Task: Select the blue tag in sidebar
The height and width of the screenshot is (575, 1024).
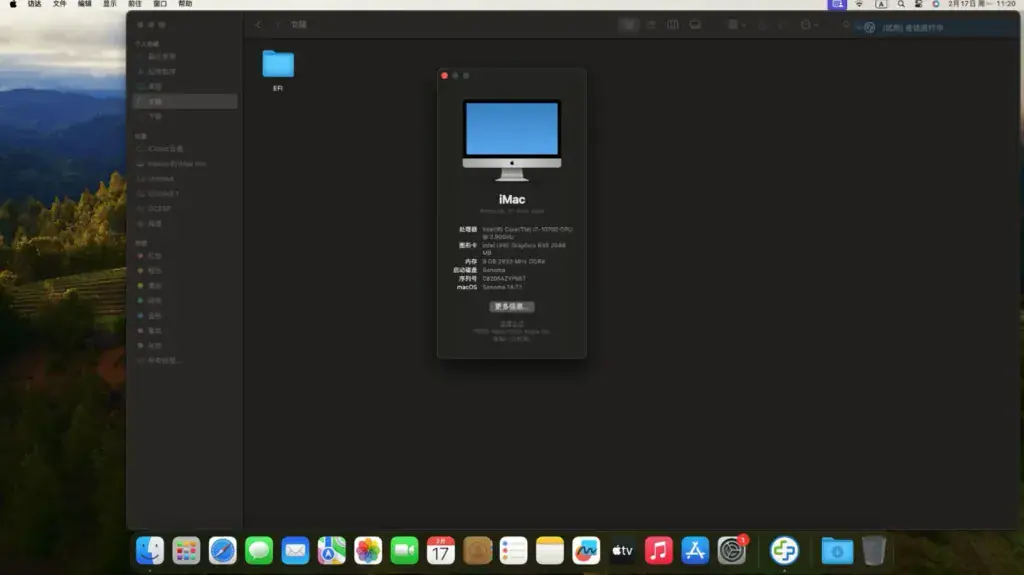Action: [185, 316]
